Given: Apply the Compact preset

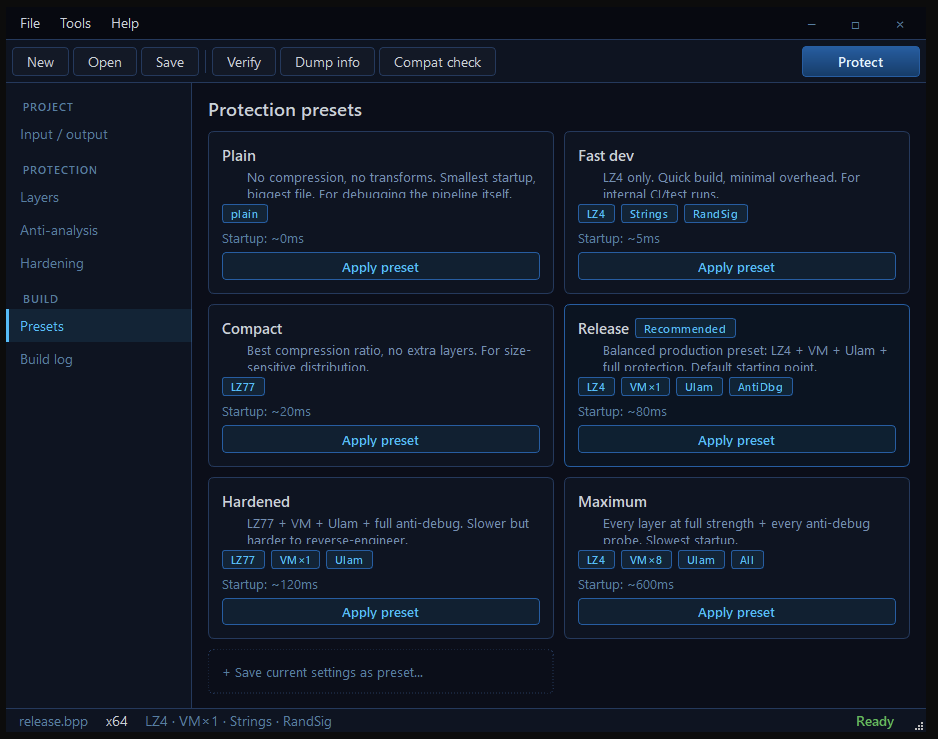Looking at the screenshot, I should (x=380, y=440).
